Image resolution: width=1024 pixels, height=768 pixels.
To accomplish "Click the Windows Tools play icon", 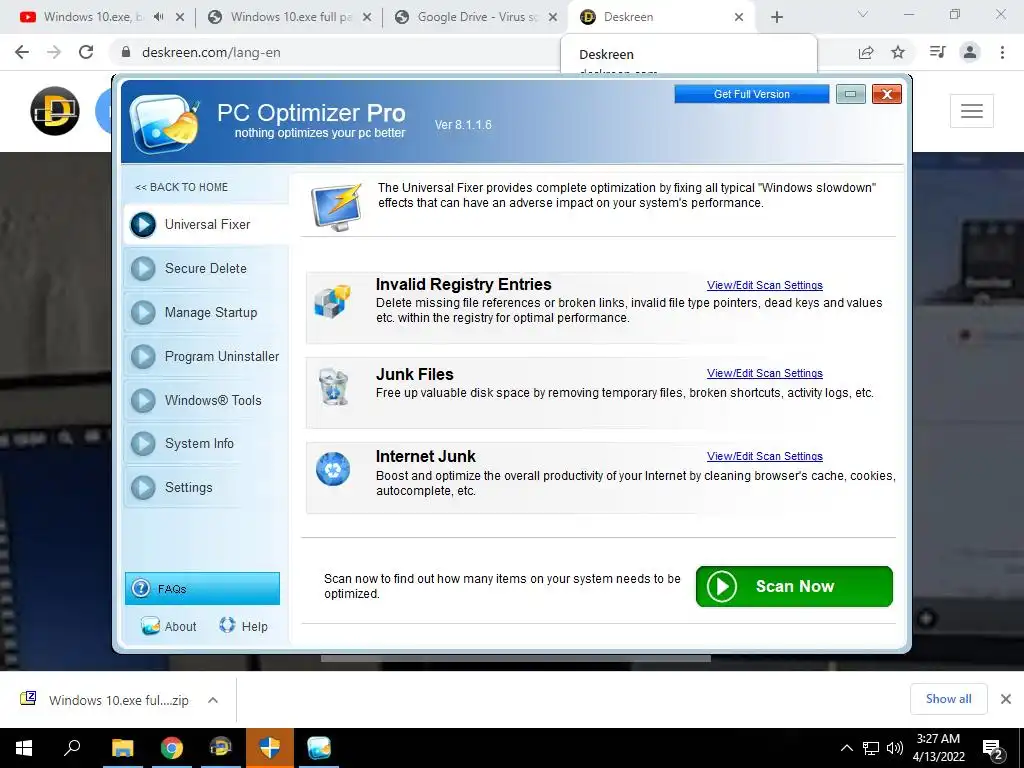I will pyautogui.click(x=143, y=400).
